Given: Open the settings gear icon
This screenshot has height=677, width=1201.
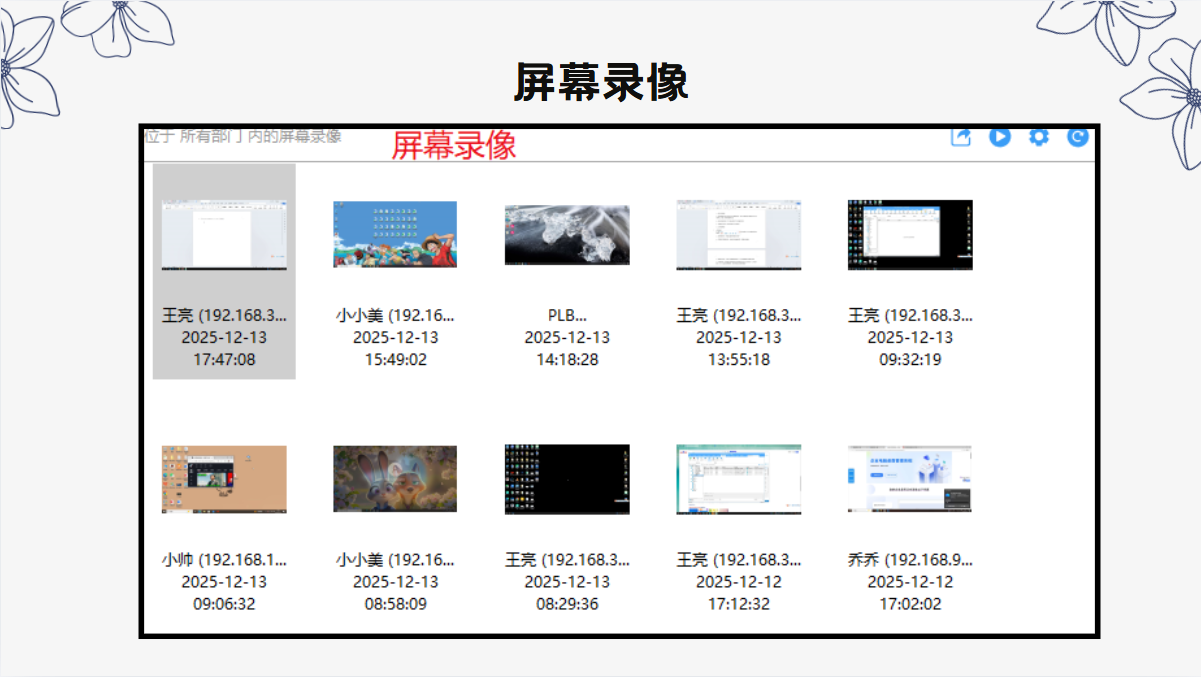Looking at the screenshot, I should pyautogui.click(x=1039, y=137).
